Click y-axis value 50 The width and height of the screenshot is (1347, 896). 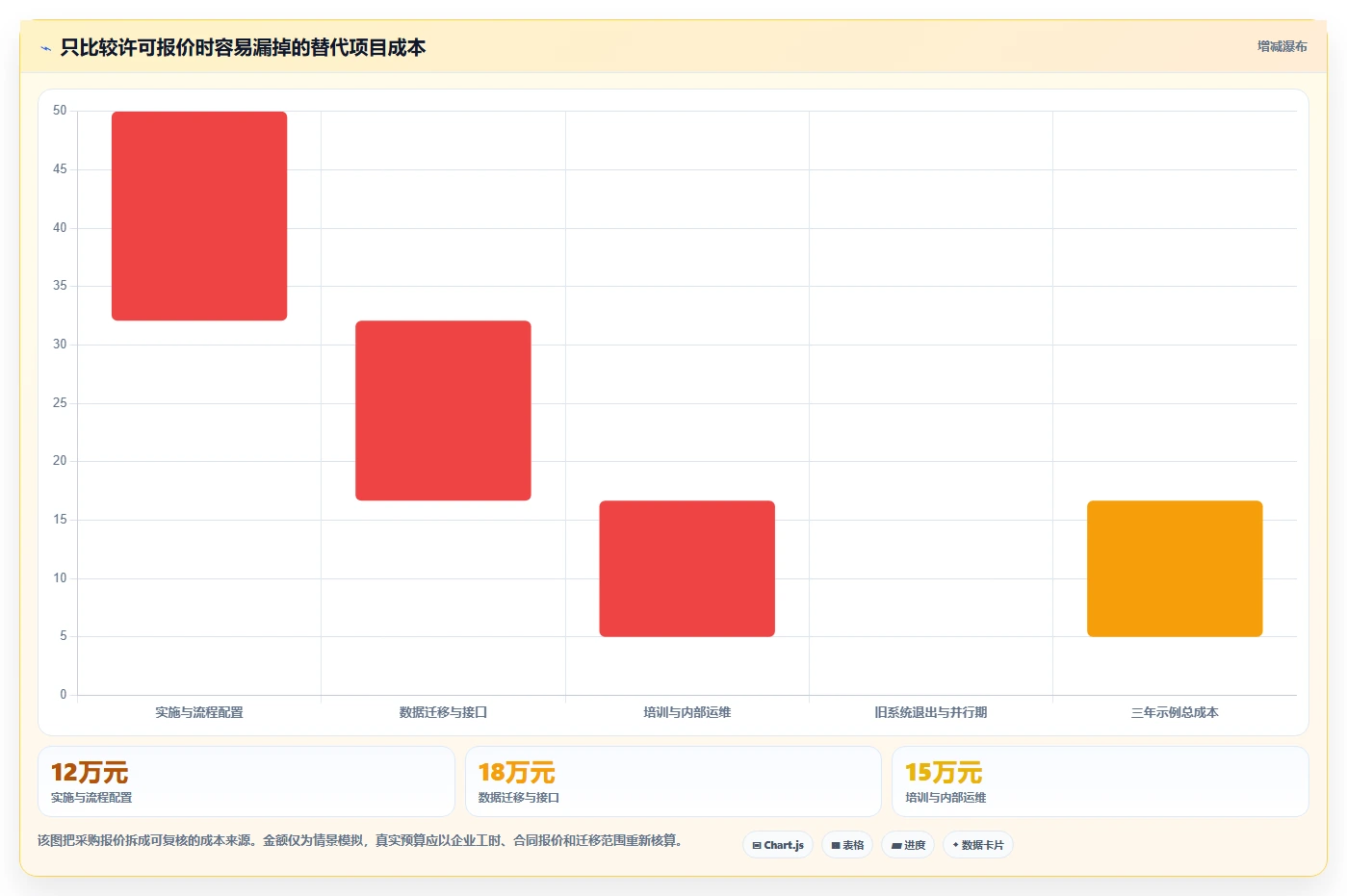(x=60, y=111)
